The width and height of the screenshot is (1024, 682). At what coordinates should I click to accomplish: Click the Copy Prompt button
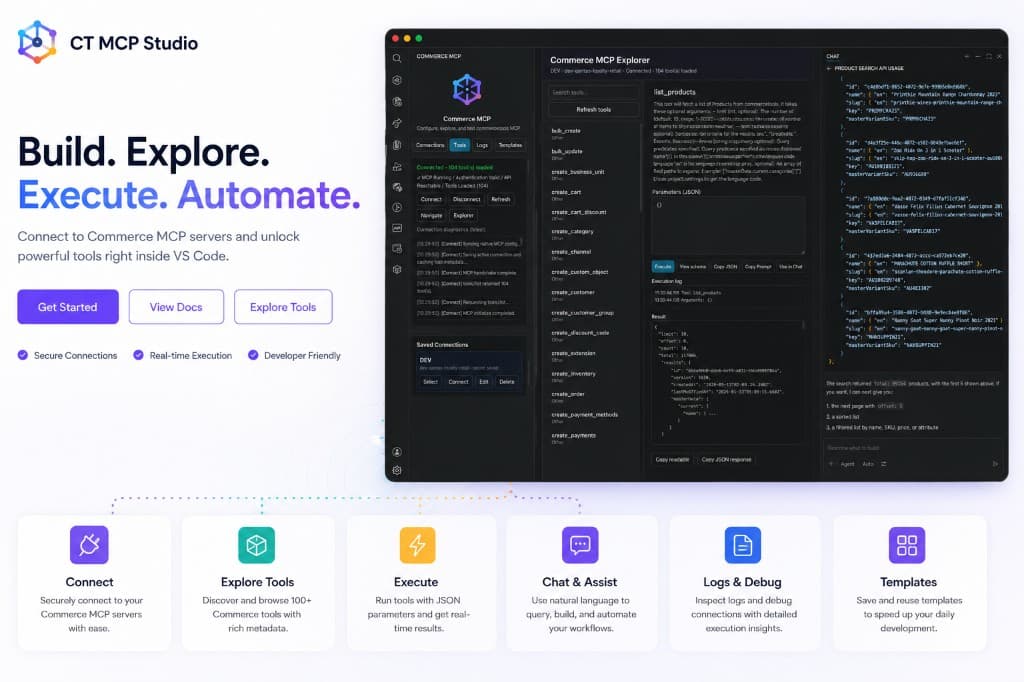(x=758, y=267)
